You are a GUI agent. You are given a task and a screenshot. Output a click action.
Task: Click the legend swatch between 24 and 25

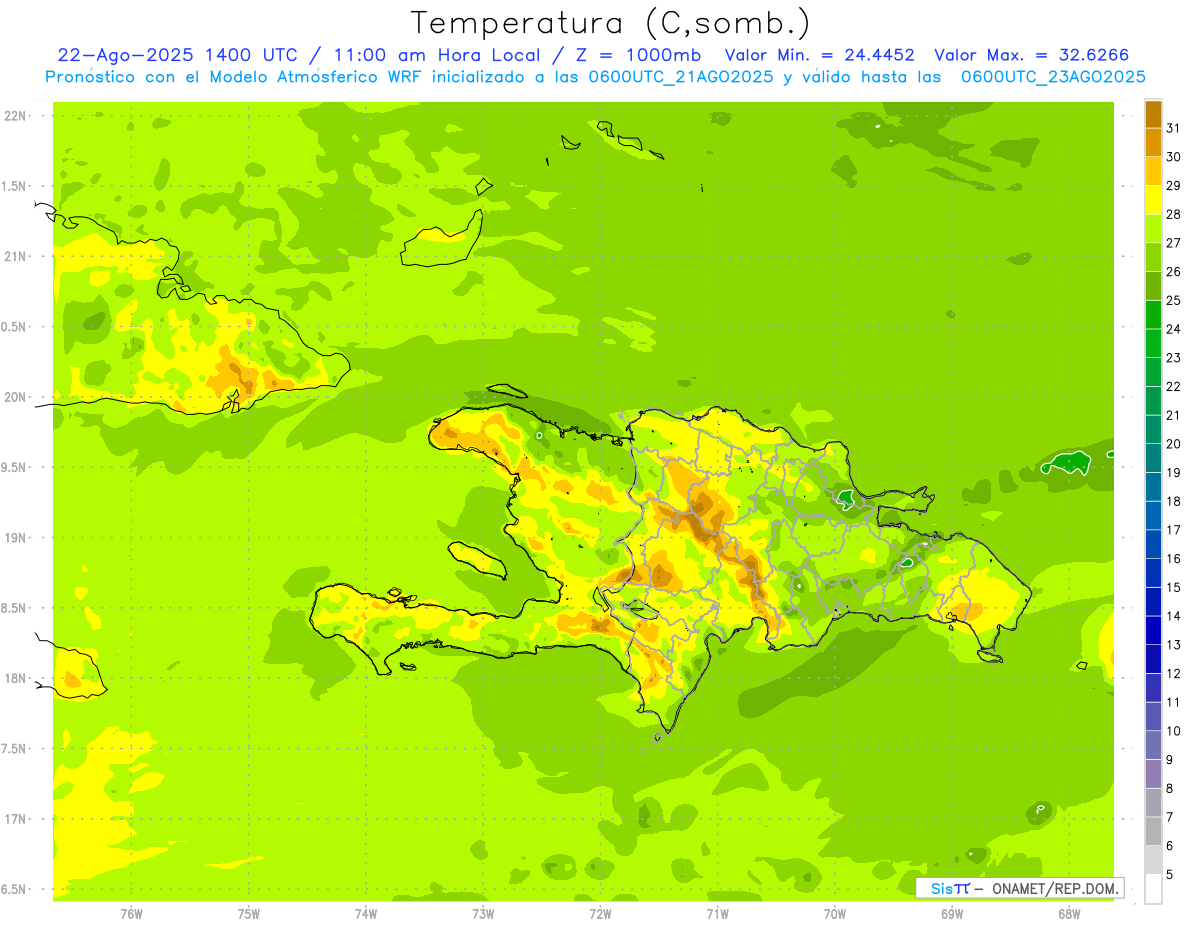(x=1153, y=315)
